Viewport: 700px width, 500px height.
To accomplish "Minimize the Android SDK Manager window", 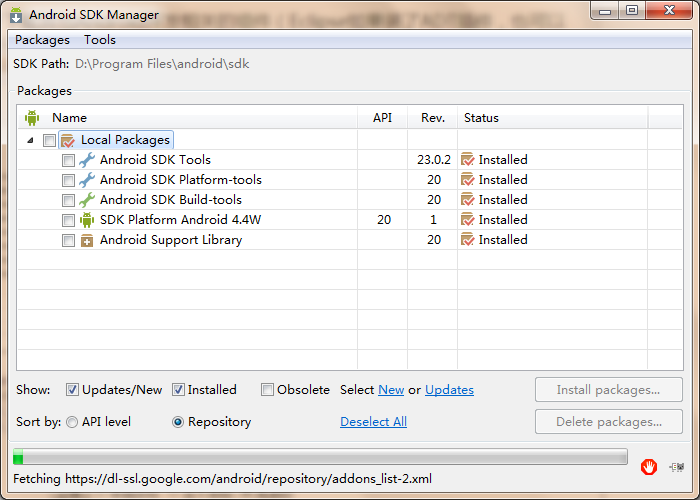I will tap(605, 11).
